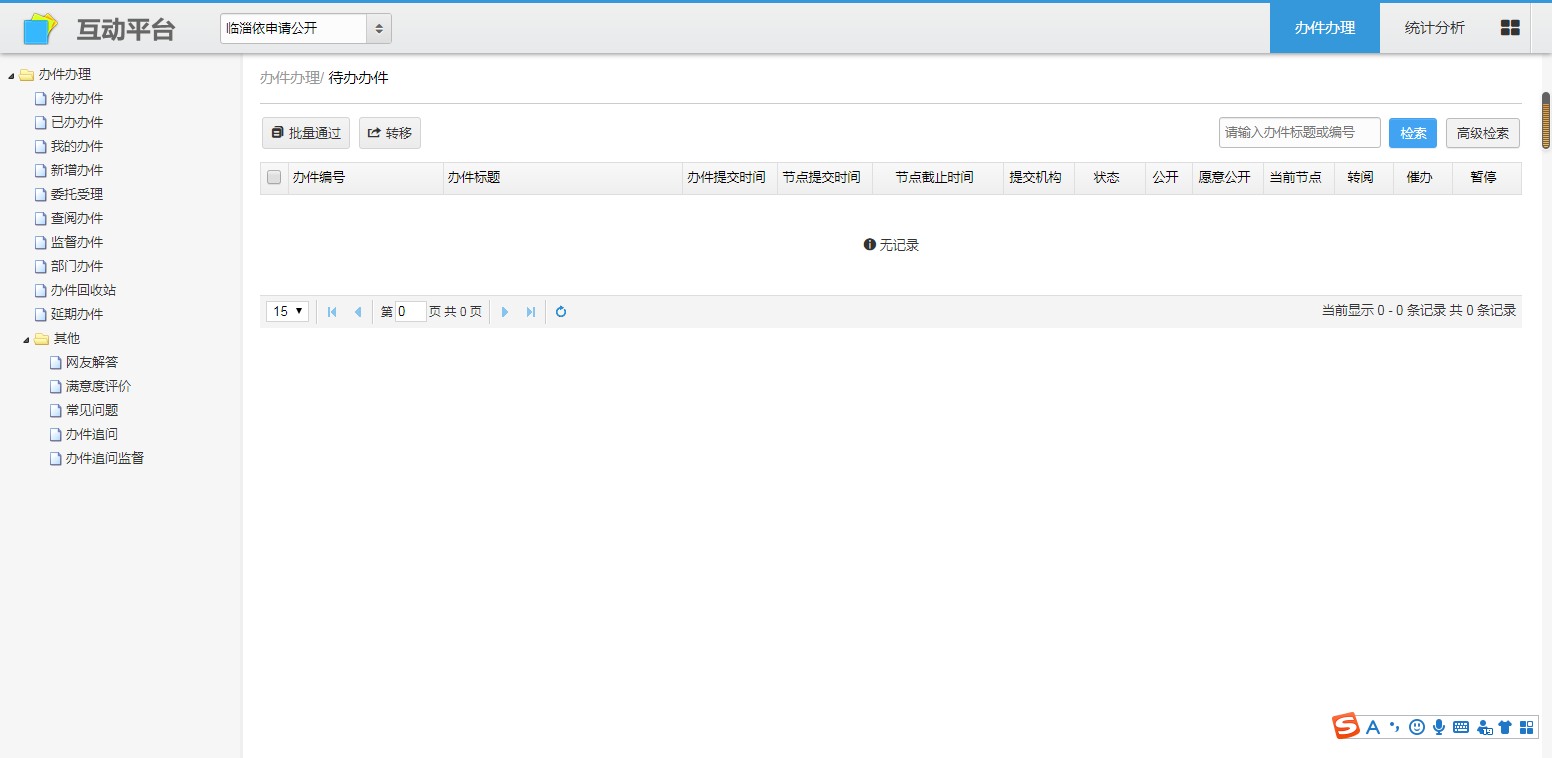Open 高级检索 advanced search
The image size is (1552, 758).
[x=1482, y=133]
